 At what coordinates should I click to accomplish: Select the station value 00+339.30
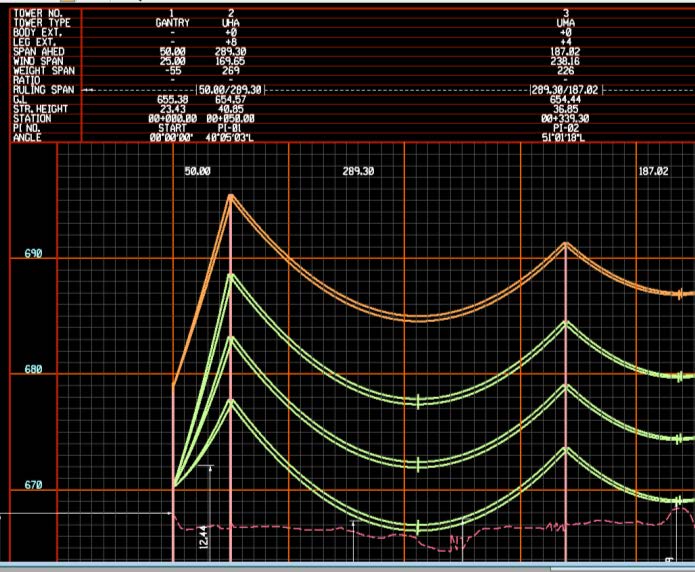[566, 118]
